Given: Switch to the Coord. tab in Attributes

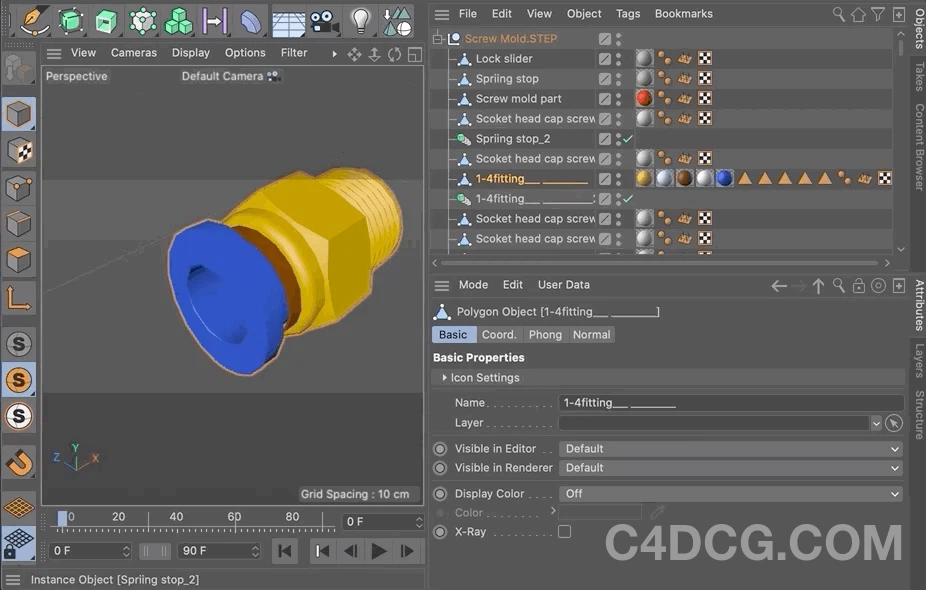Looking at the screenshot, I should (498, 334).
